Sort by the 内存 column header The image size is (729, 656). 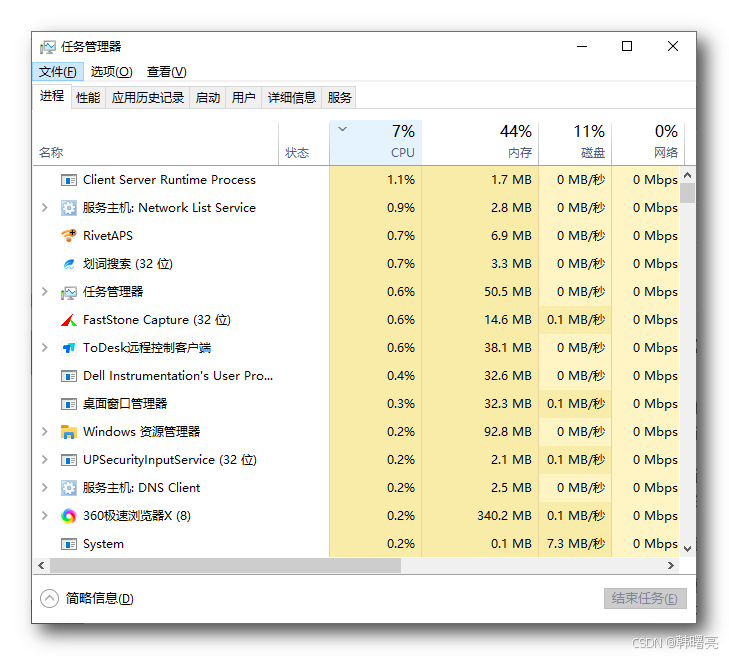tap(480, 142)
